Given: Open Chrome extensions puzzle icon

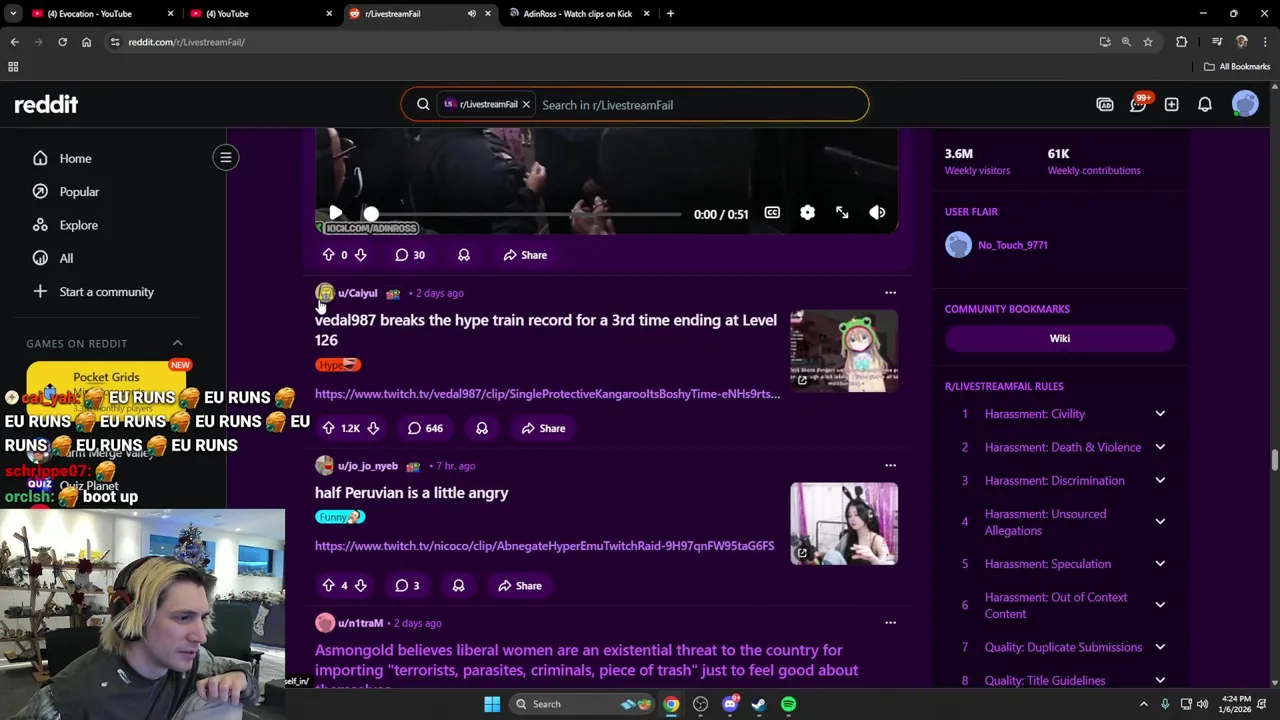Looking at the screenshot, I should [x=1182, y=42].
